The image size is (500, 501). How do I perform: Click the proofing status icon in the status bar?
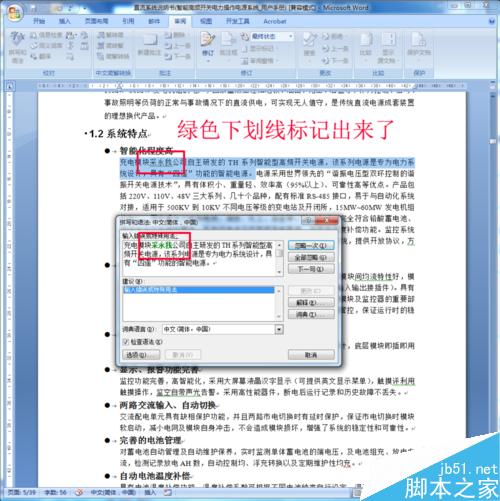click(79, 492)
